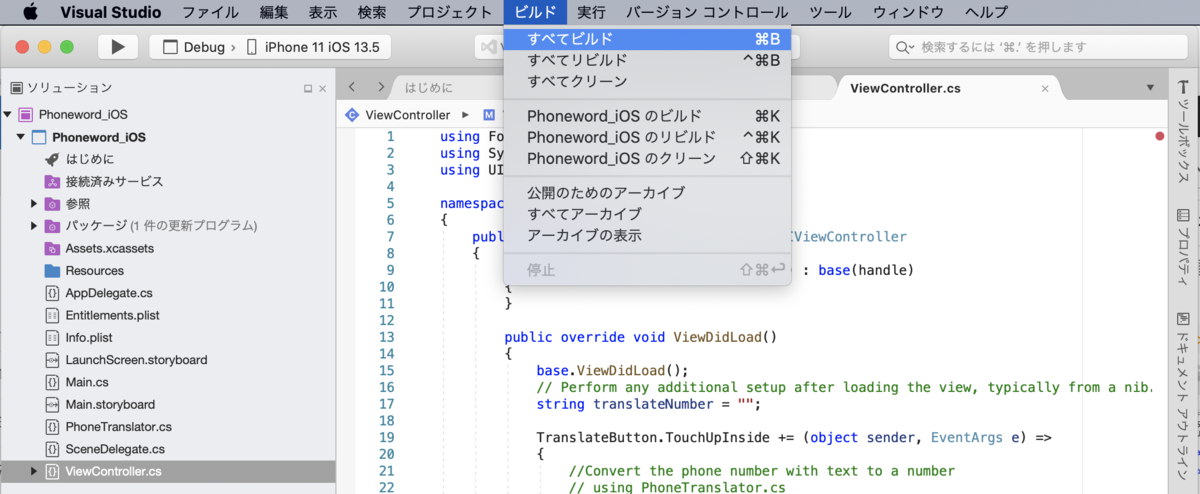
Task: Click the rocket icon beside はじめに
Action: (x=52, y=159)
